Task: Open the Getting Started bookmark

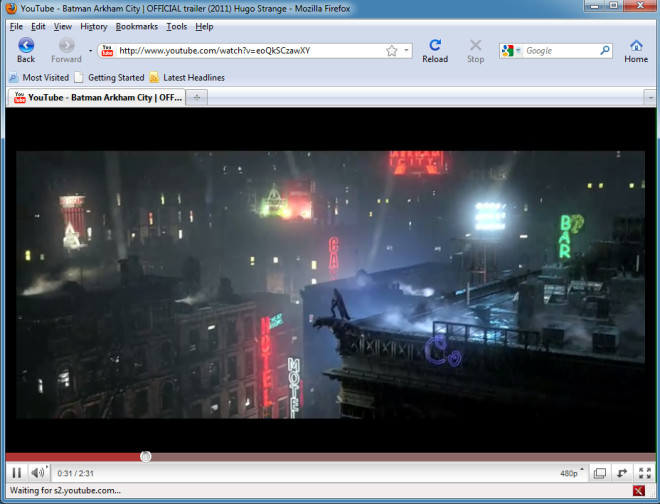Action: (109, 77)
